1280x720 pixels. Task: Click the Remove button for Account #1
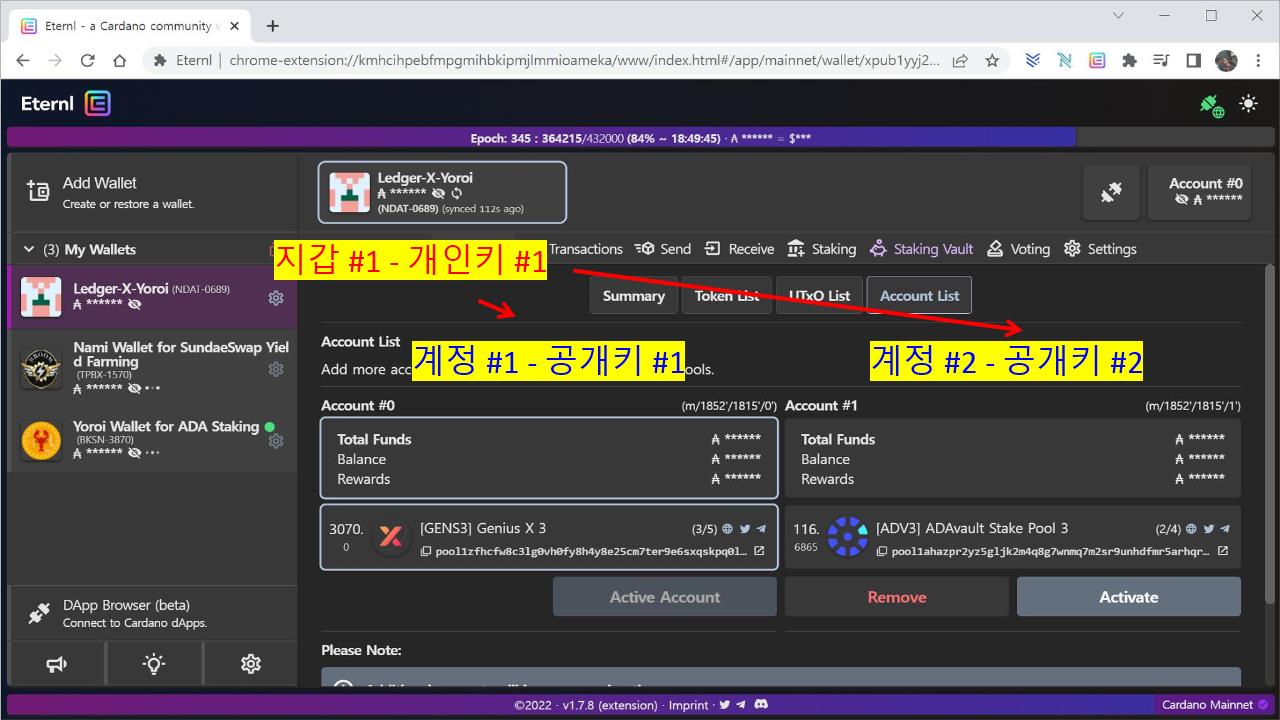(897, 597)
